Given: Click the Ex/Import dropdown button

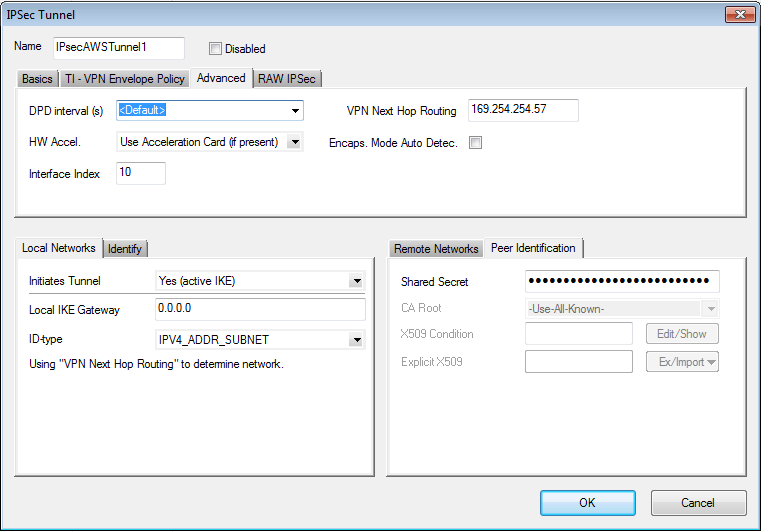Looking at the screenshot, I should (682, 362).
